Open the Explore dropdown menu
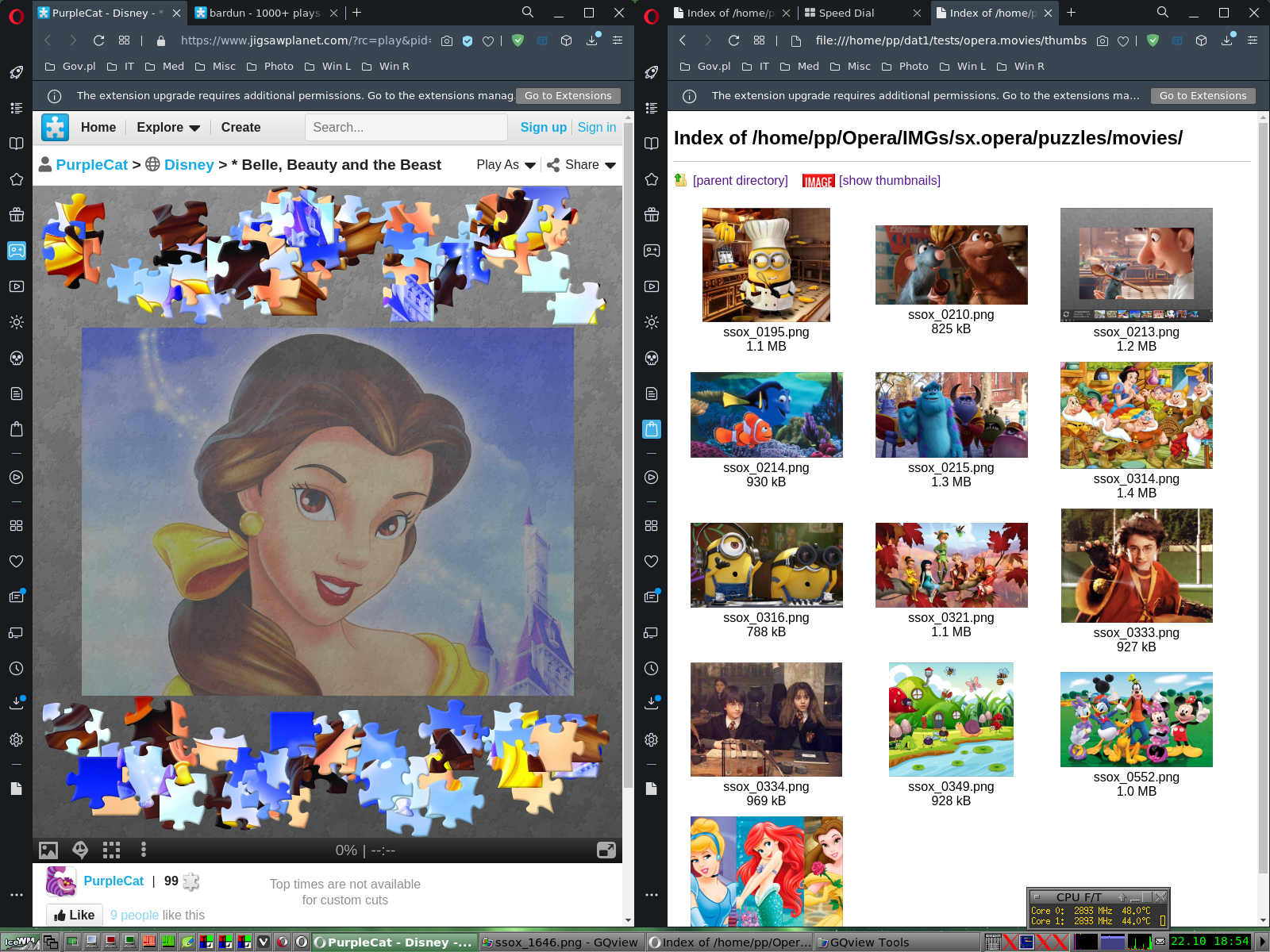This screenshot has width=1270, height=952. [167, 127]
